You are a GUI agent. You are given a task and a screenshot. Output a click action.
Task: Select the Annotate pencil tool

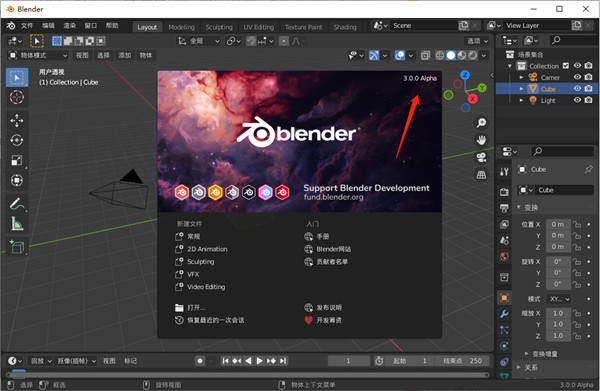[16, 204]
